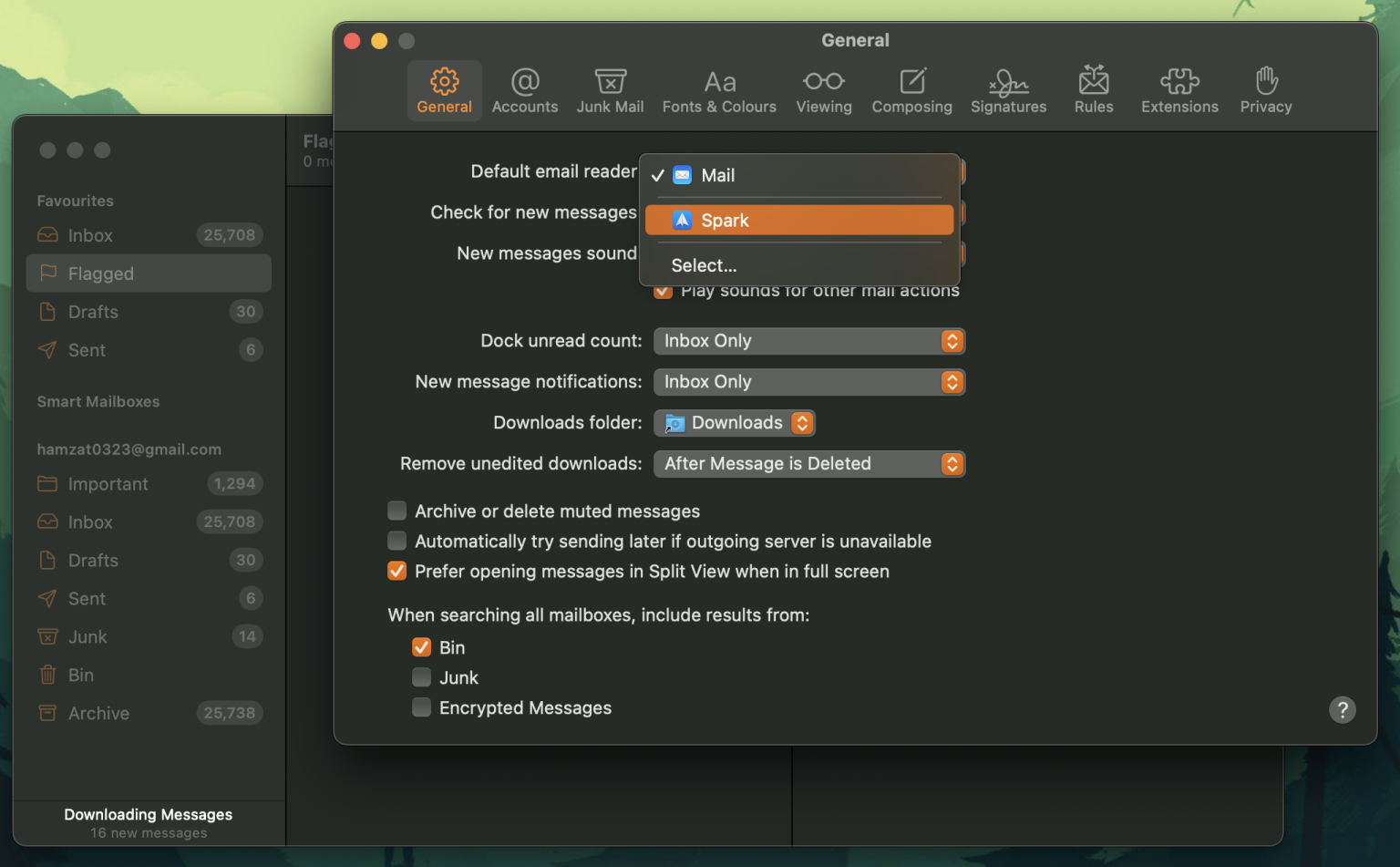Open the Accounts preferences pane
The width and height of the screenshot is (1400, 867).
525,89
